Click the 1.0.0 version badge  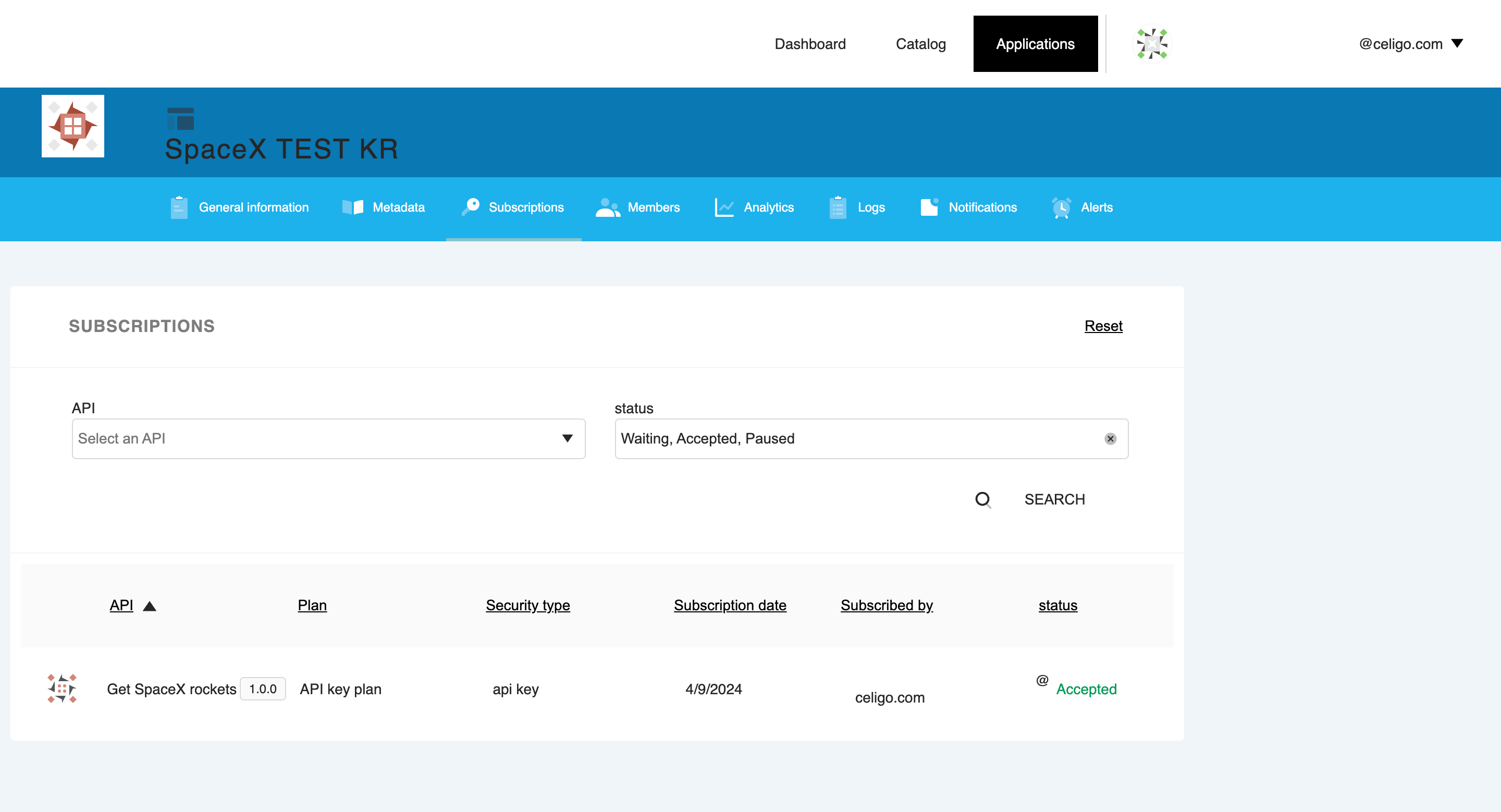pos(263,689)
